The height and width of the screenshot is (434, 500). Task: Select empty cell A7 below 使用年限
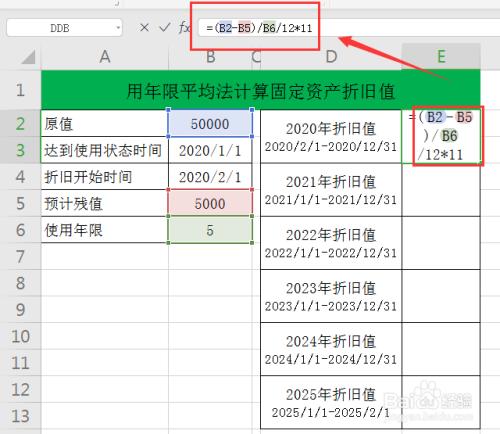tap(105, 256)
